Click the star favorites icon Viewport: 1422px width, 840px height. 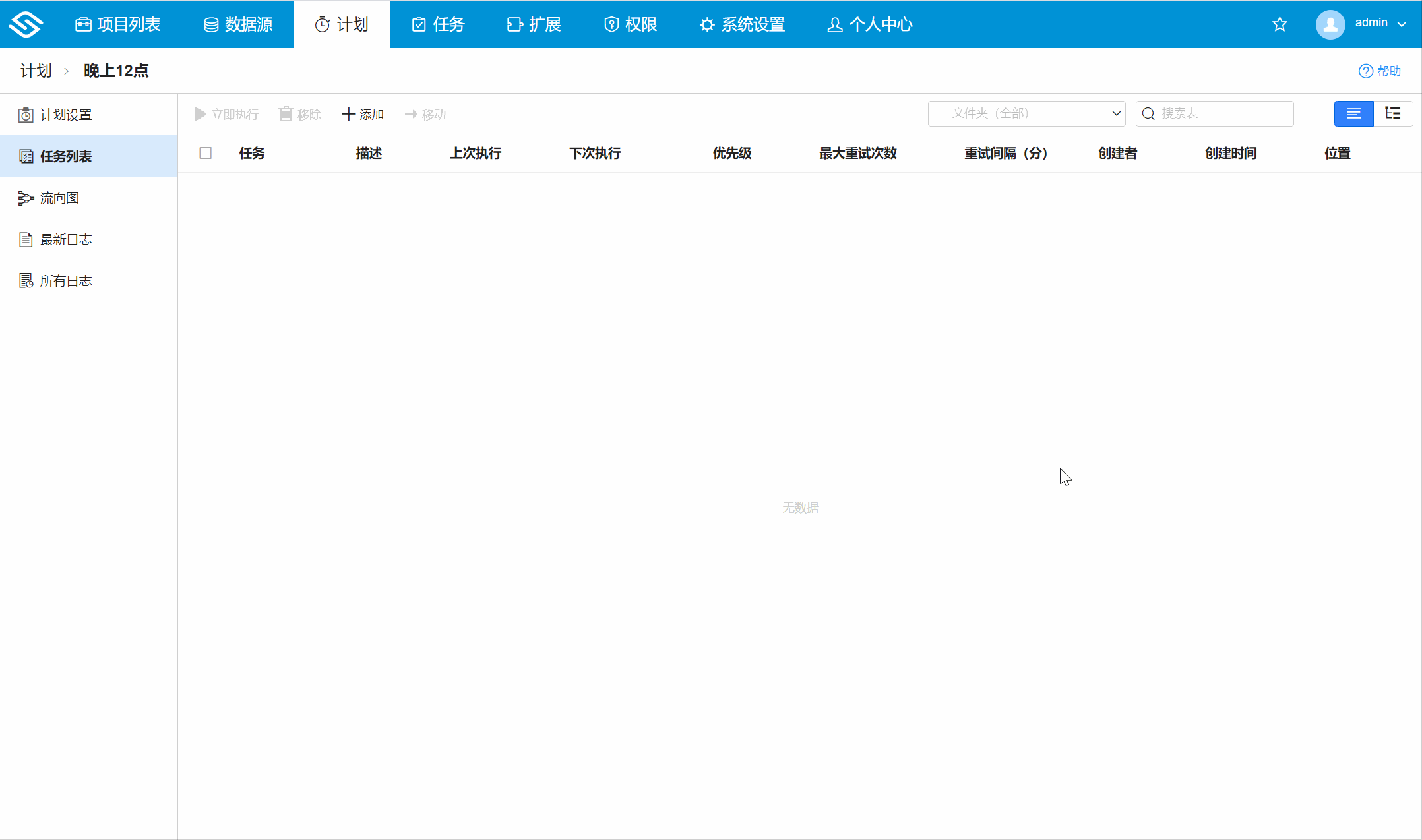tap(1280, 24)
